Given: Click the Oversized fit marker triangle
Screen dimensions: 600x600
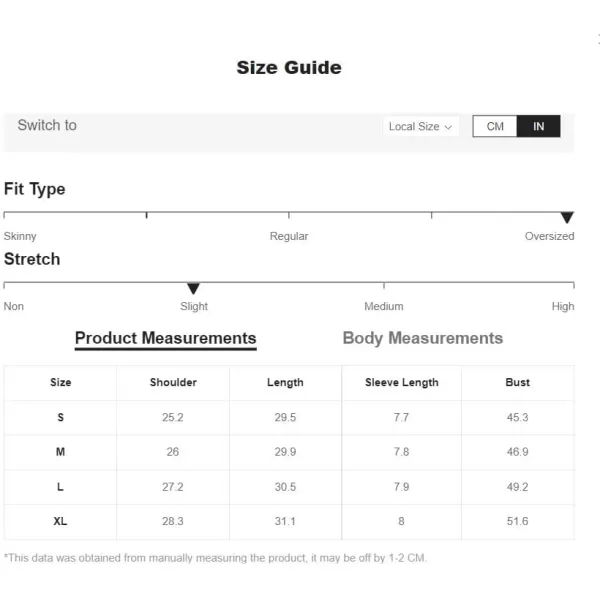Looking at the screenshot, I should coord(567,218).
